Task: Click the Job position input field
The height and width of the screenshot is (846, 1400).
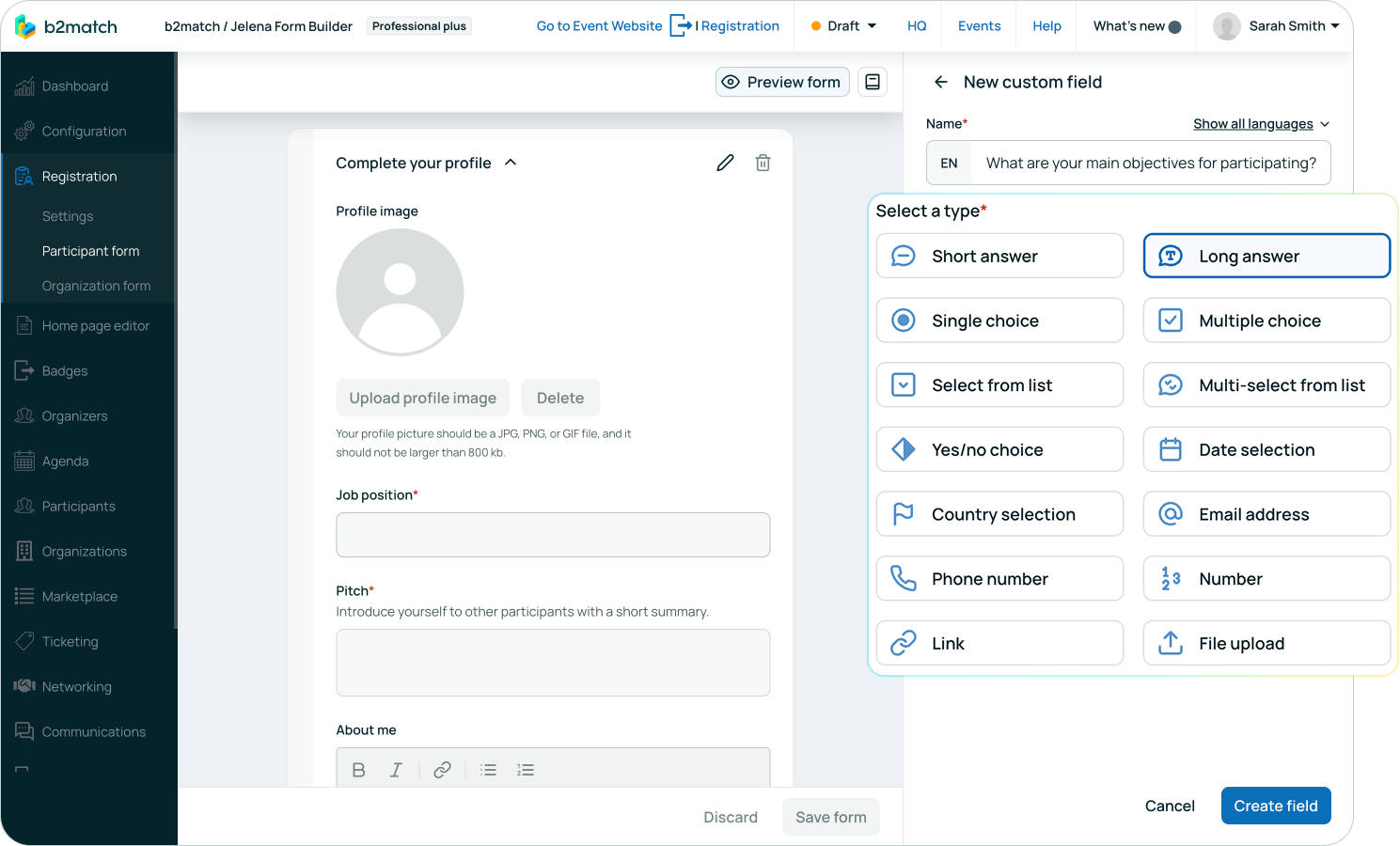Action: (553, 535)
